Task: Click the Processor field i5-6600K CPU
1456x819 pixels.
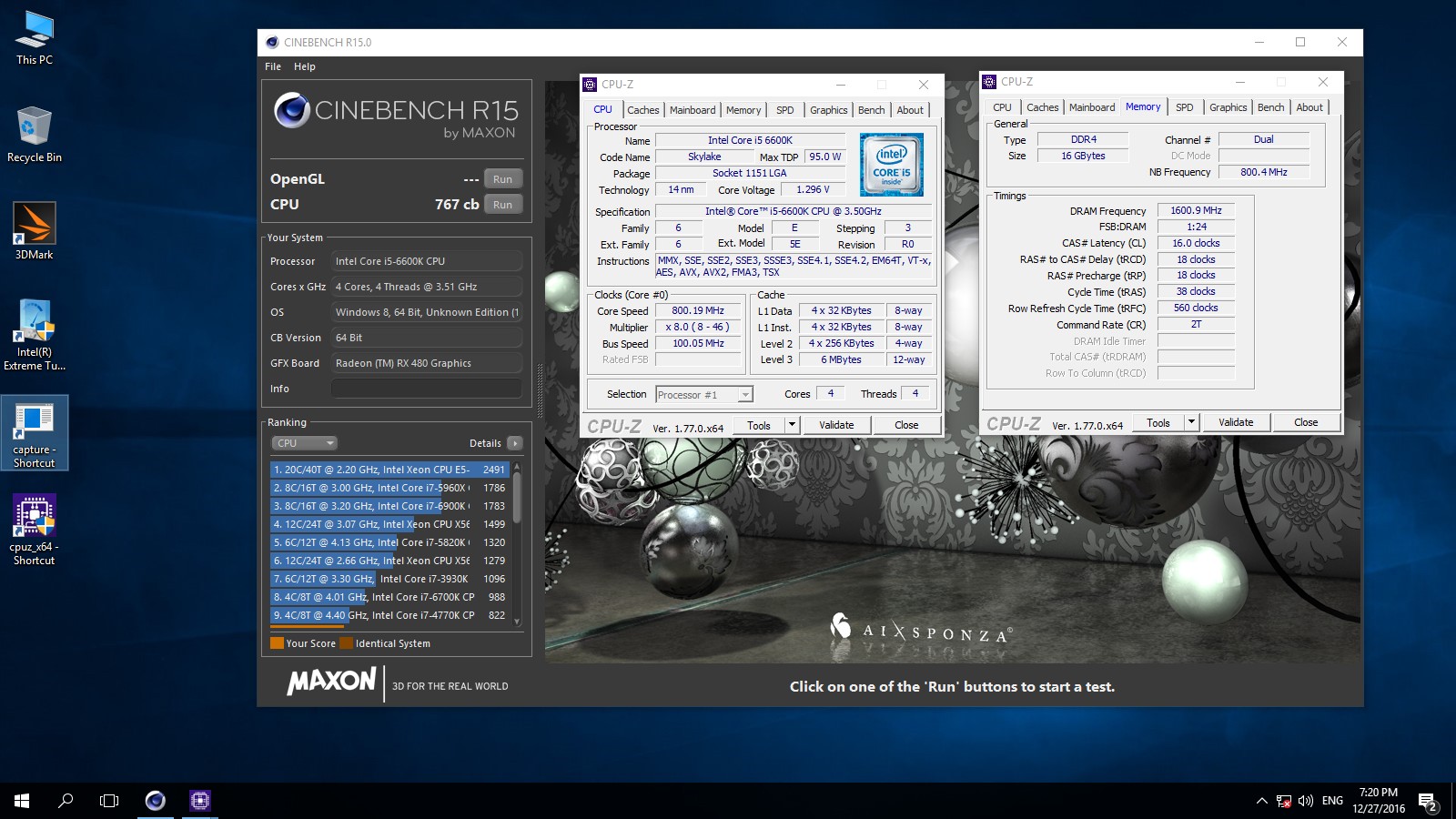Action: tap(427, 261)
